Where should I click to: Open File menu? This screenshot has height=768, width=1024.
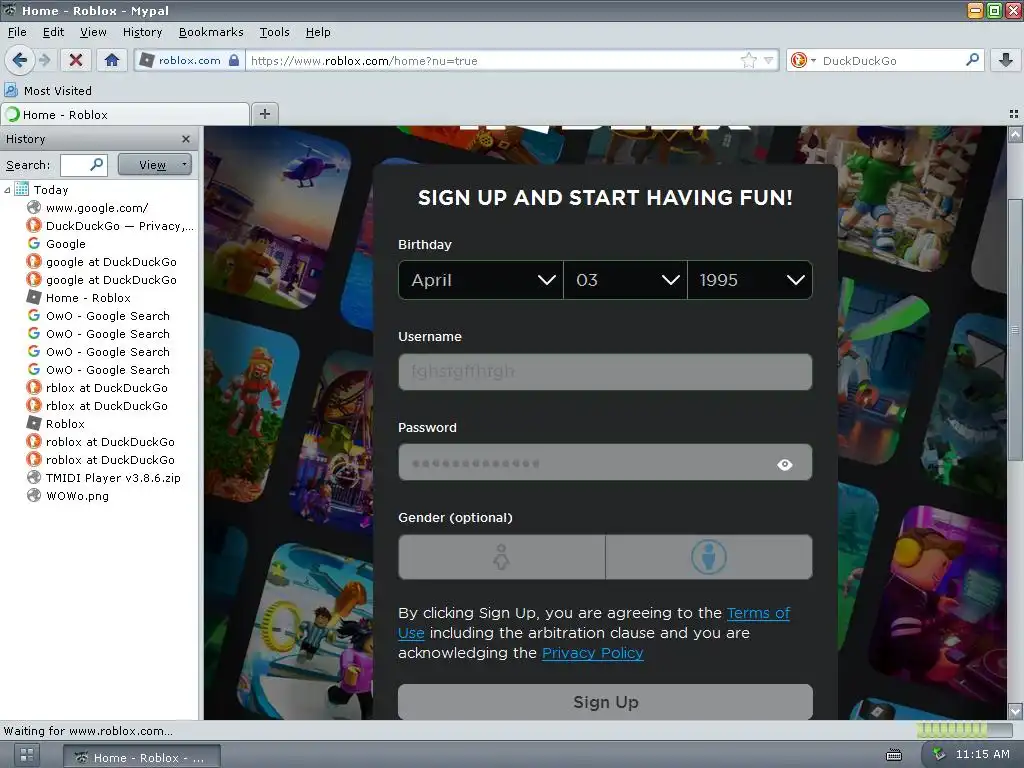[17, 32]
